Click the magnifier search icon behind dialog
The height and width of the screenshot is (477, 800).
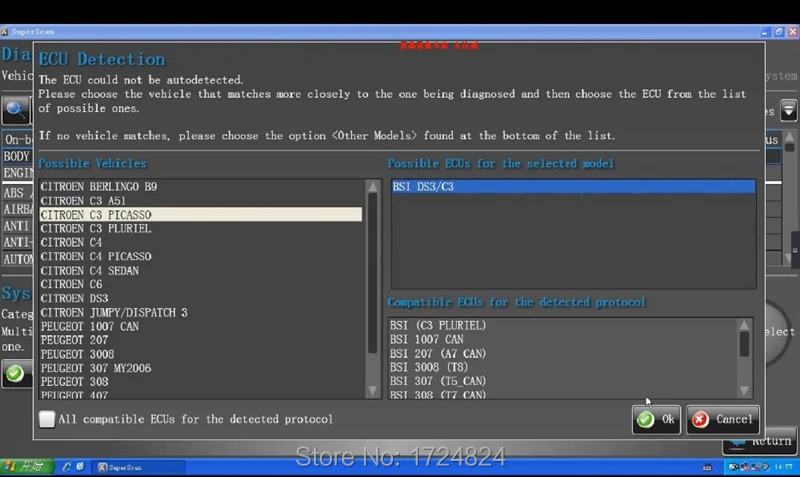15,110
